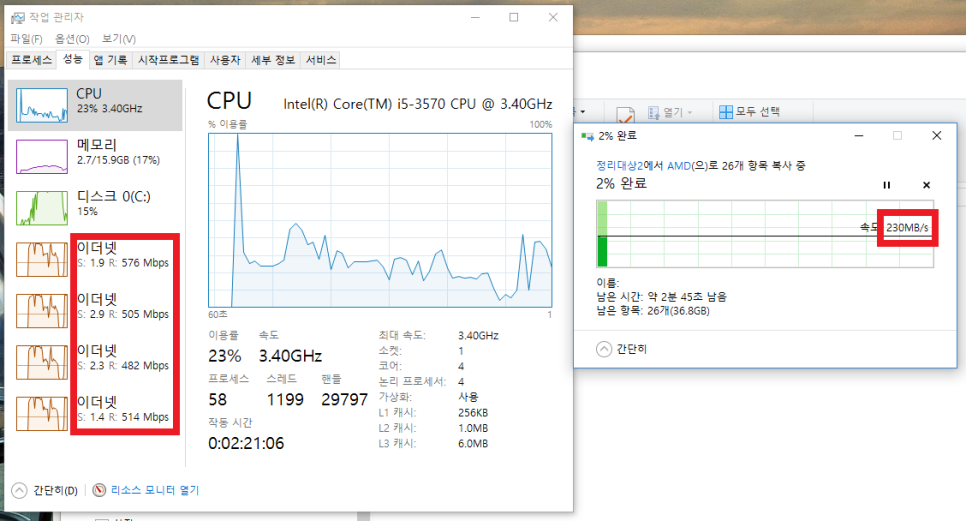
Task: Click the 열기 icon in Explorer ribbon
Action: pos(654,113)
